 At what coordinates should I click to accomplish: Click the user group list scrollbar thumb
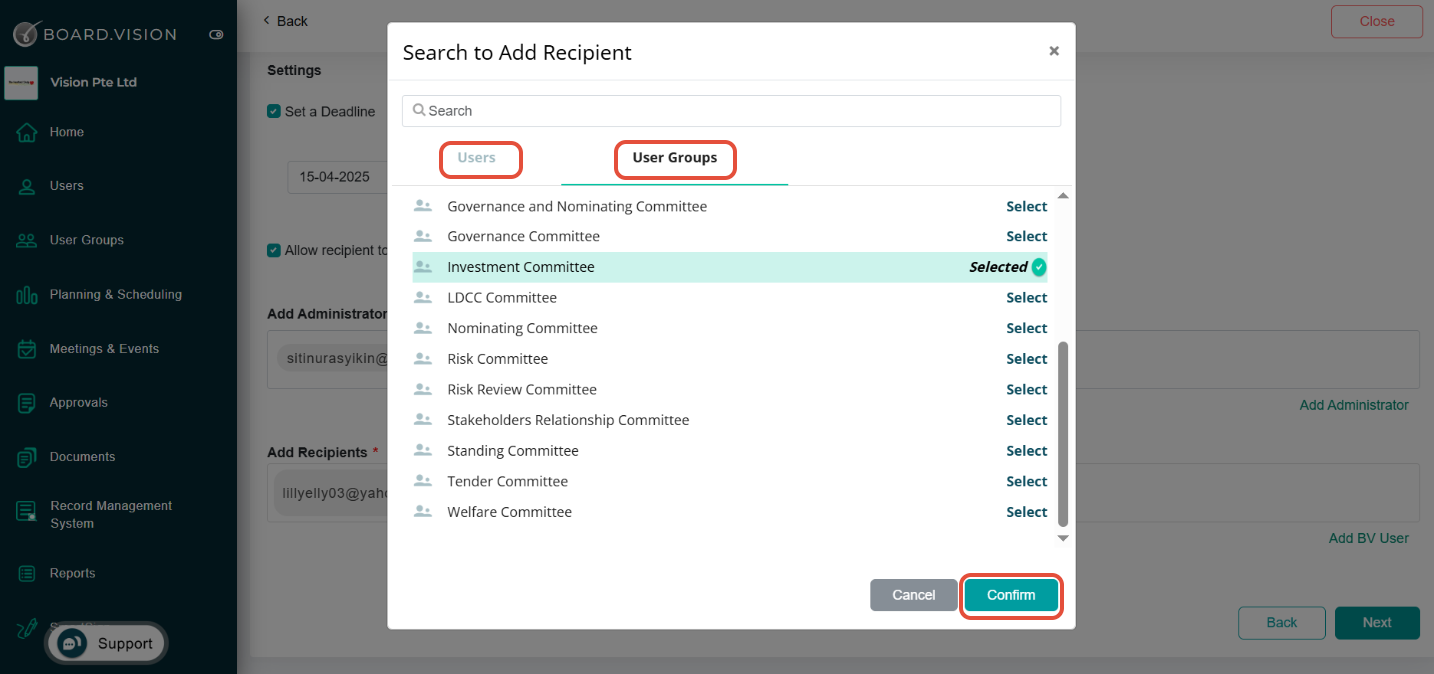(x=1063, y=433)
